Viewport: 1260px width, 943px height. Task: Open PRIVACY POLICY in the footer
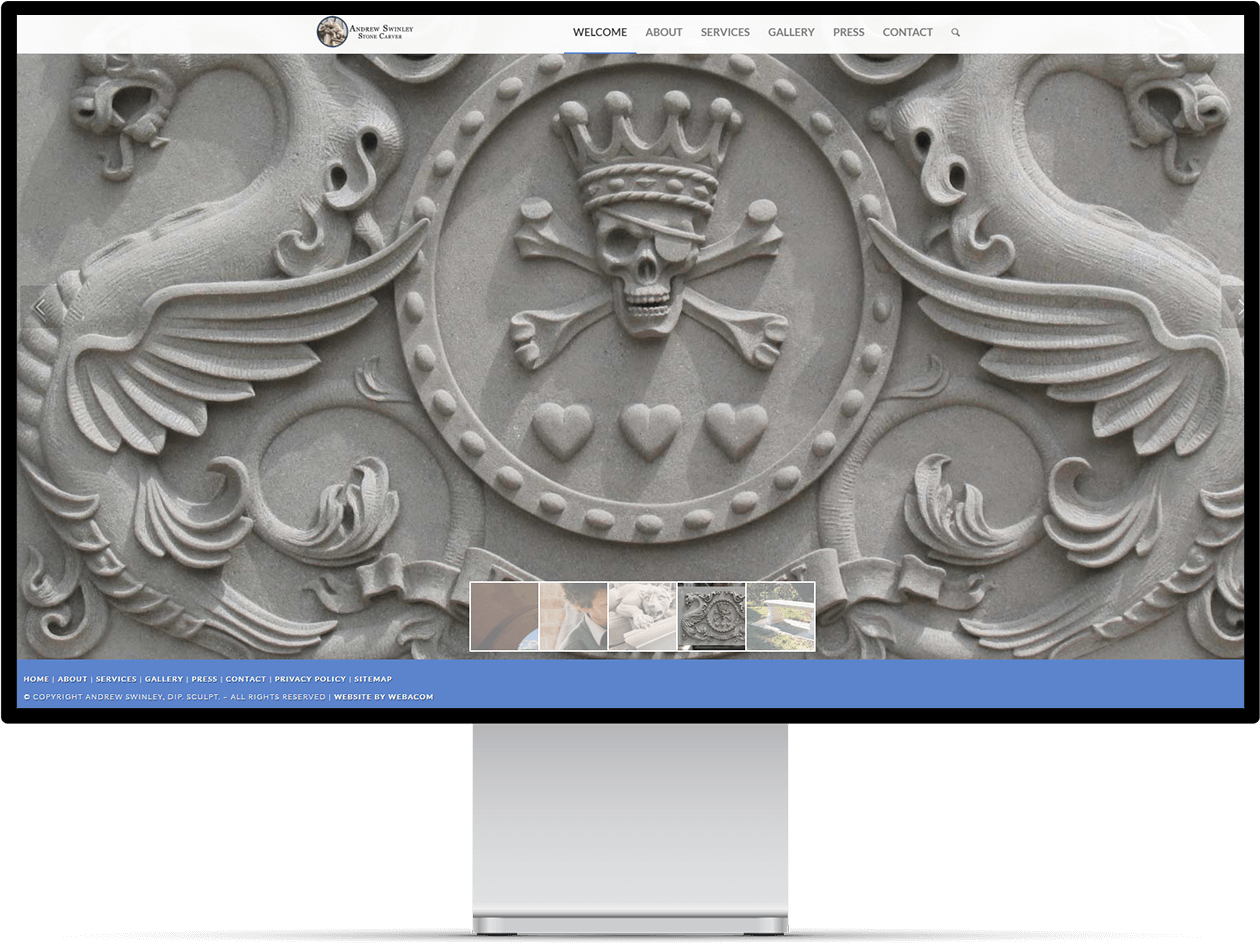[x=310, y=679]
